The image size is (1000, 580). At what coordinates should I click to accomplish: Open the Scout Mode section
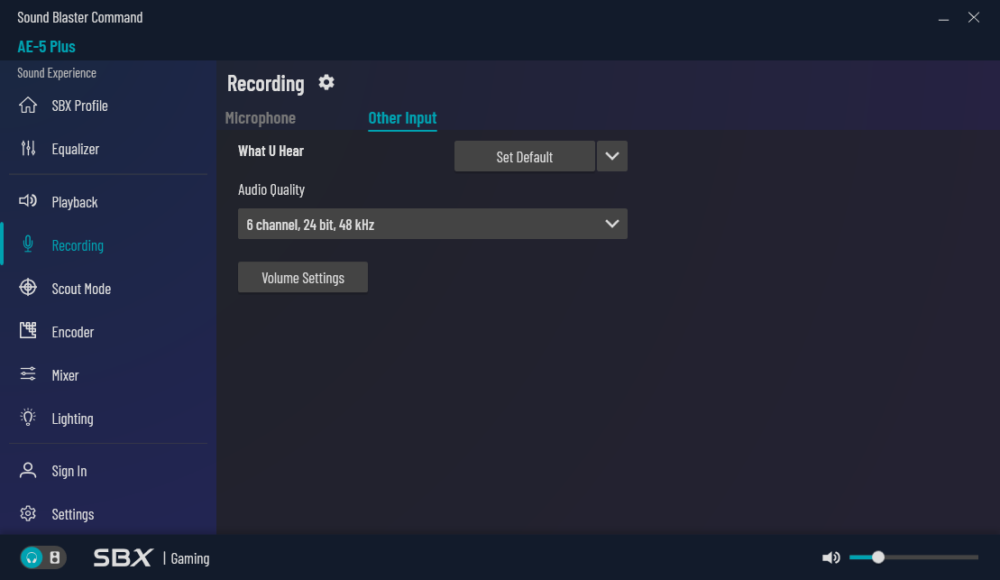[x=81, y=289]
